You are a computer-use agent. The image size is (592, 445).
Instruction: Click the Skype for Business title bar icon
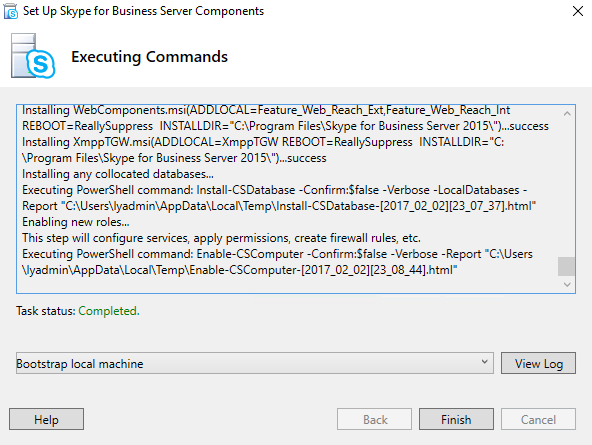(11, 11)
